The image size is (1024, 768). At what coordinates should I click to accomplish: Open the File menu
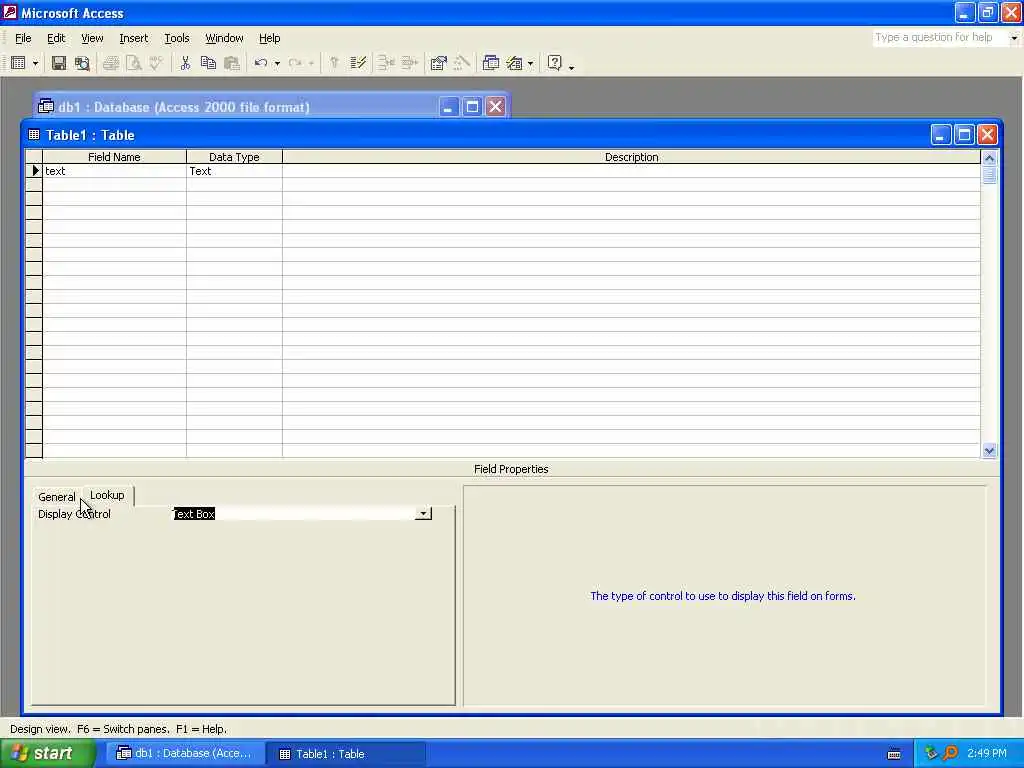pyautogui.click(x=23, y=38)
